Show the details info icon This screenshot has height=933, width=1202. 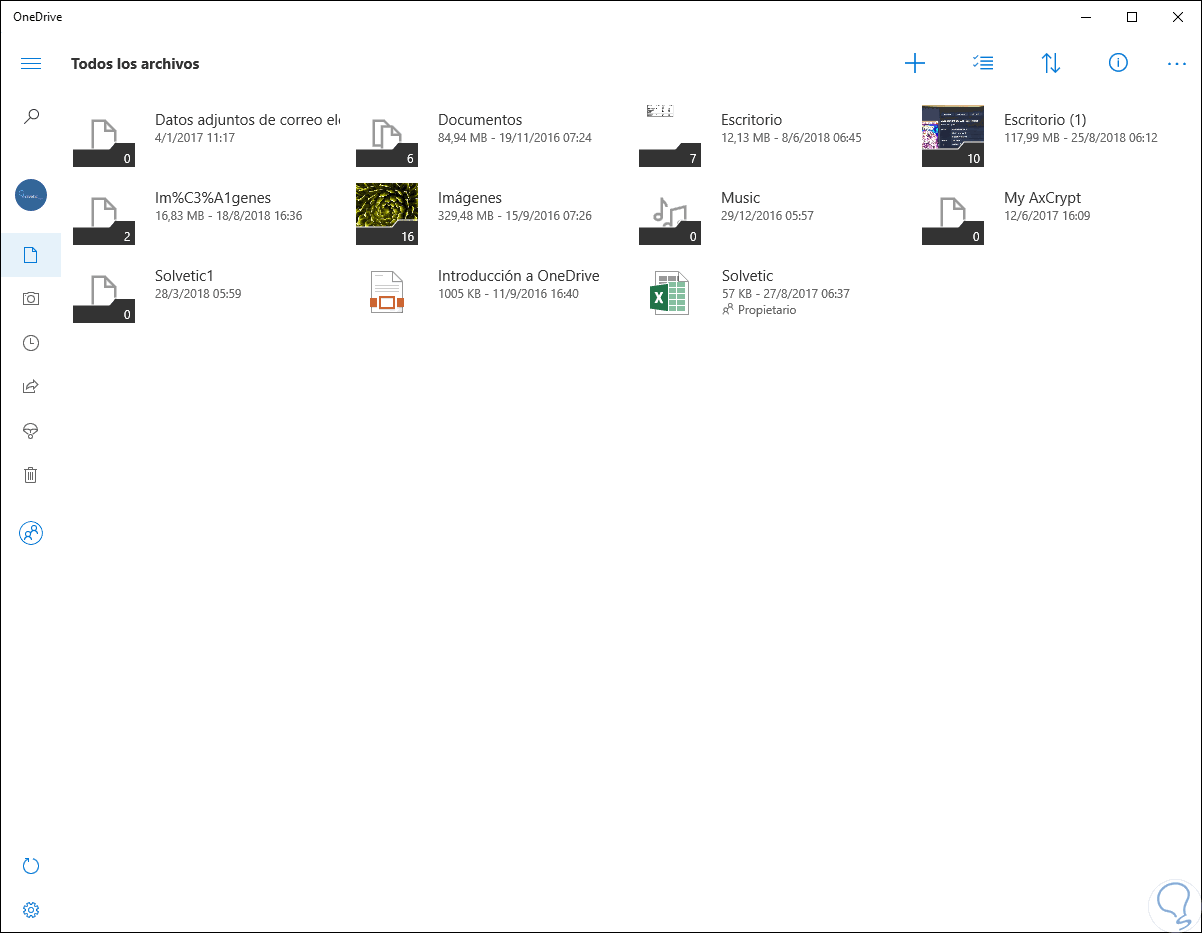coord(1118,63)
